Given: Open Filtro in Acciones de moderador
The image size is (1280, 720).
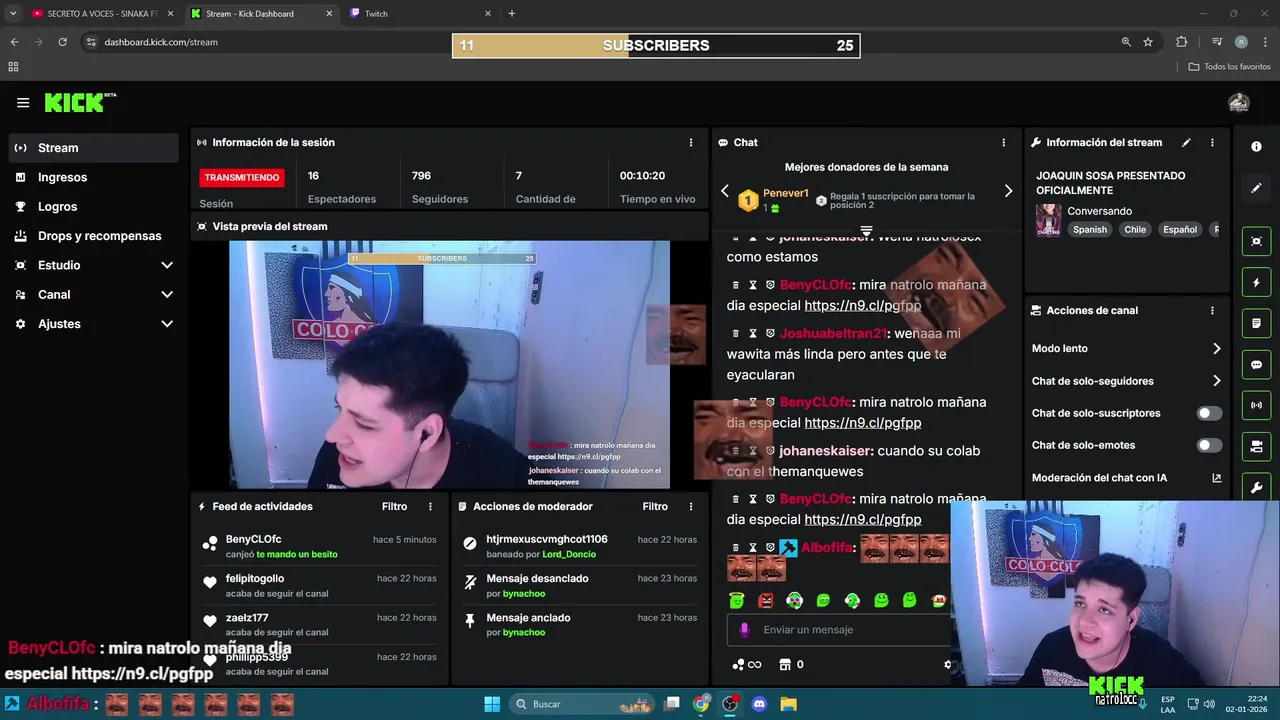Looking at the screenshot, I should [x=655, y=506].
